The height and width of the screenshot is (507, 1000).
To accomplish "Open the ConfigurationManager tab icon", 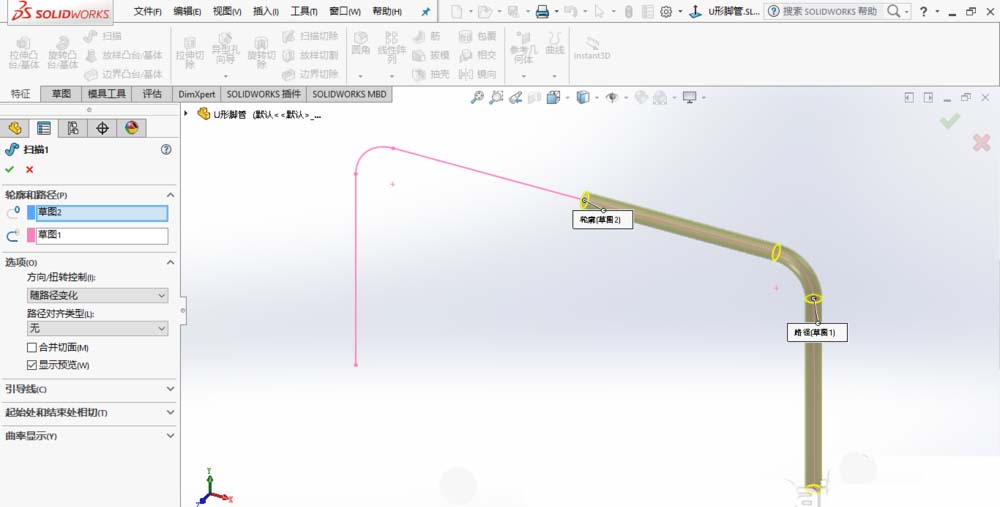I will [x=73, y=128].
